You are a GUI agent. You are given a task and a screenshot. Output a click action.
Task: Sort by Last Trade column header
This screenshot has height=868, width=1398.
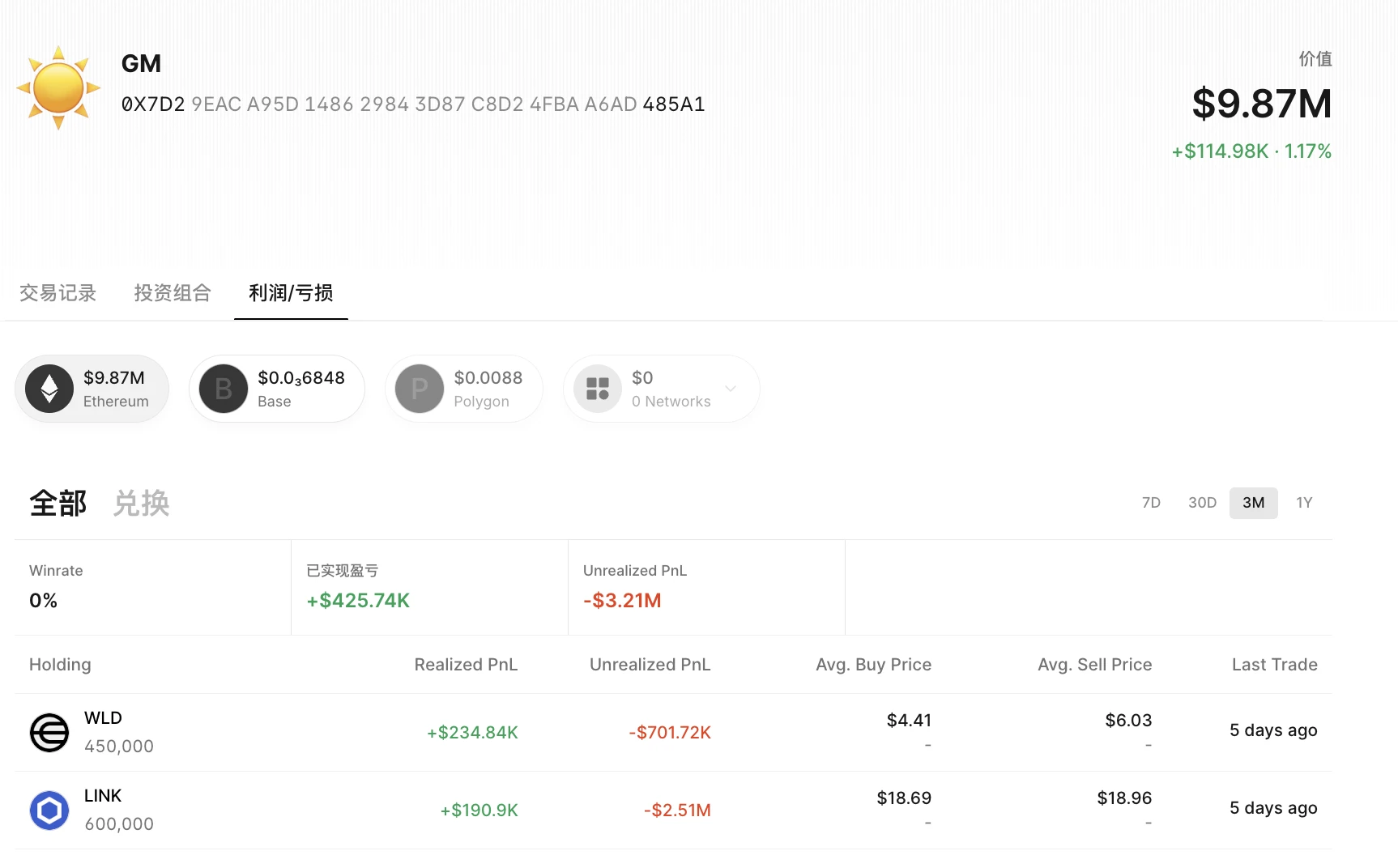[x=1274, y=665]
